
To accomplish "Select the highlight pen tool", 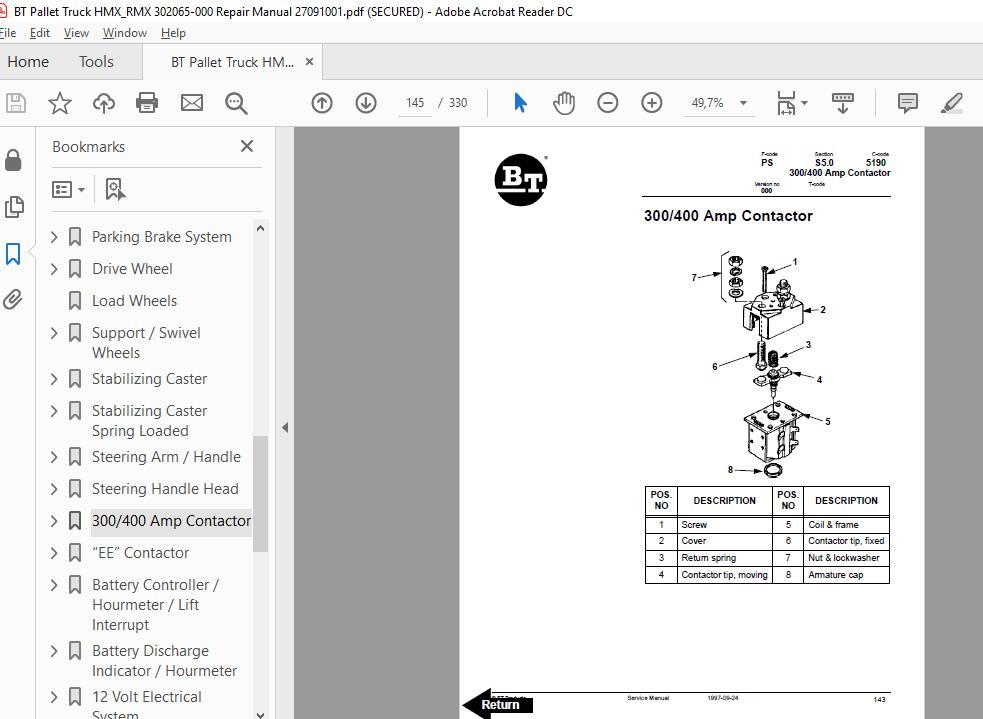I will [952, 103].
